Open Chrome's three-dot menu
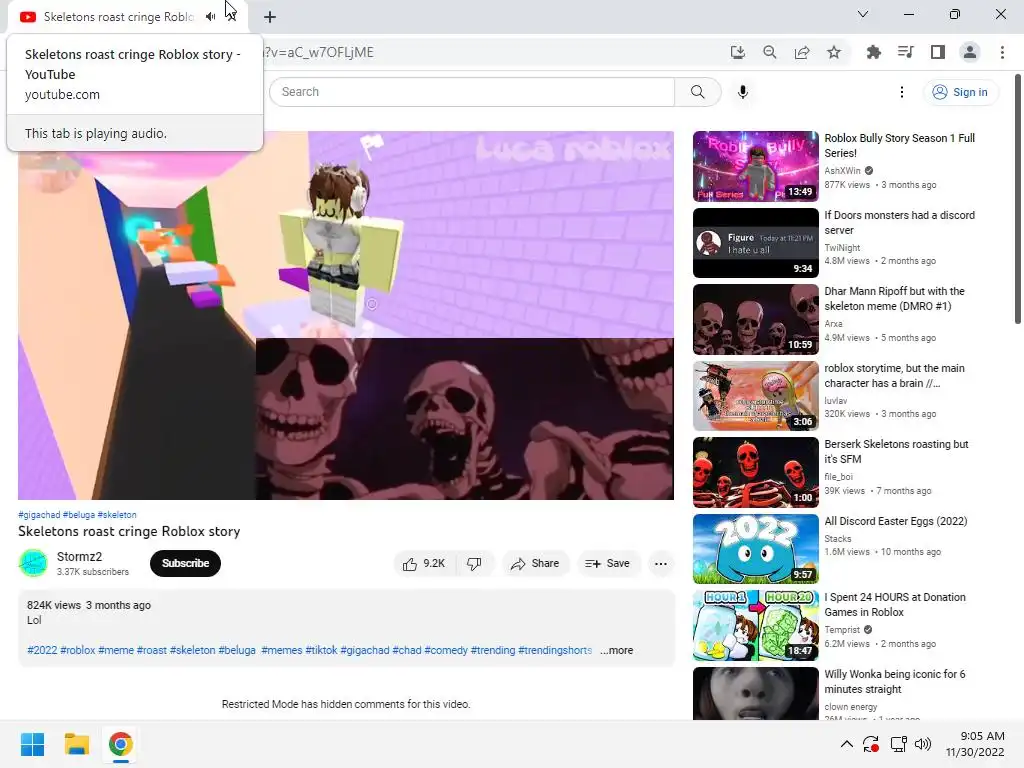The image size is (1024, 768). coord(1002,52)
